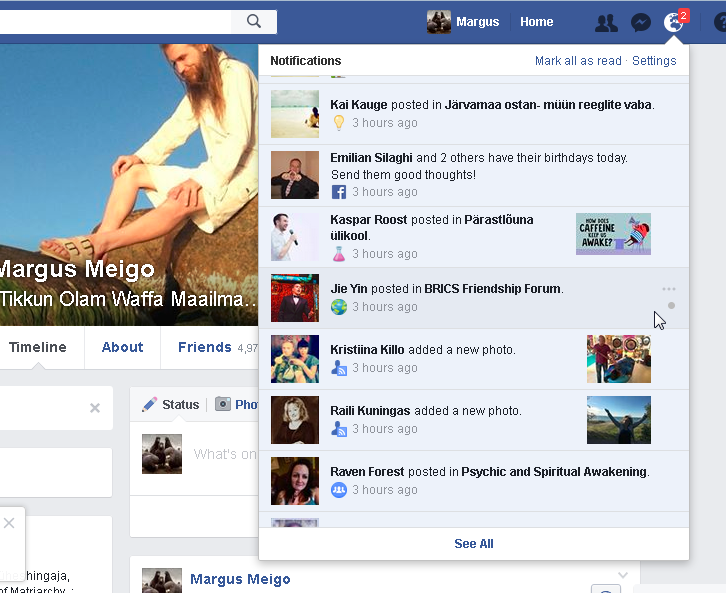Viewport: 726px width, 593px height.
Task: Open Raili Kuningas new photo notification
Action: (474, 420)
